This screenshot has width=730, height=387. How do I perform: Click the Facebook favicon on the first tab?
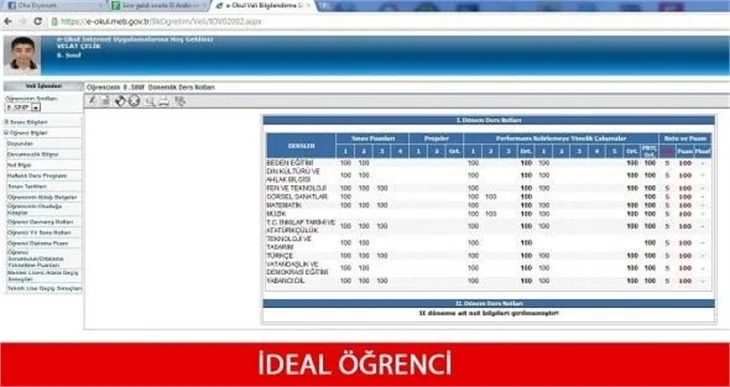12,6
